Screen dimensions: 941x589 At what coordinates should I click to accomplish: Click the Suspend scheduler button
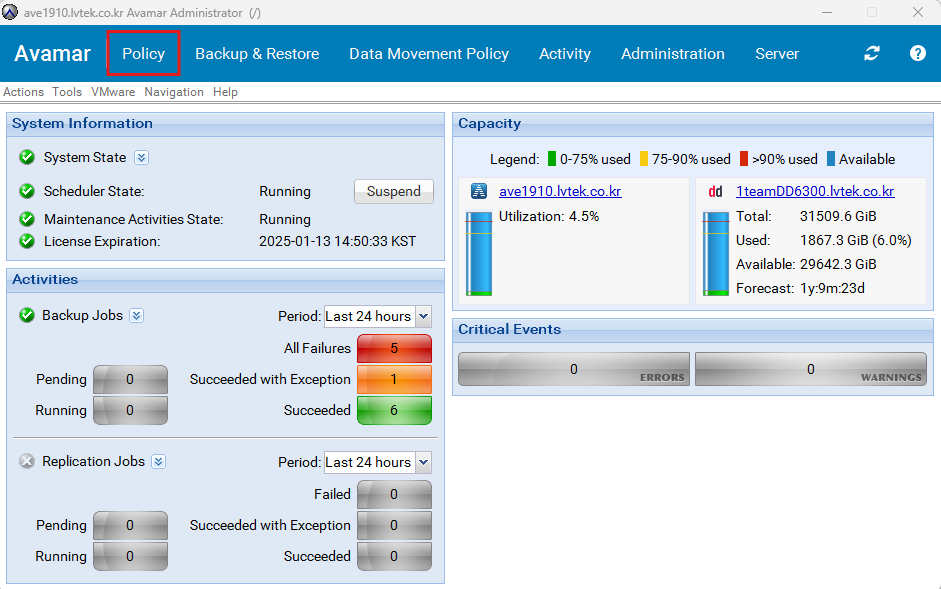click(x=394, y=192)
